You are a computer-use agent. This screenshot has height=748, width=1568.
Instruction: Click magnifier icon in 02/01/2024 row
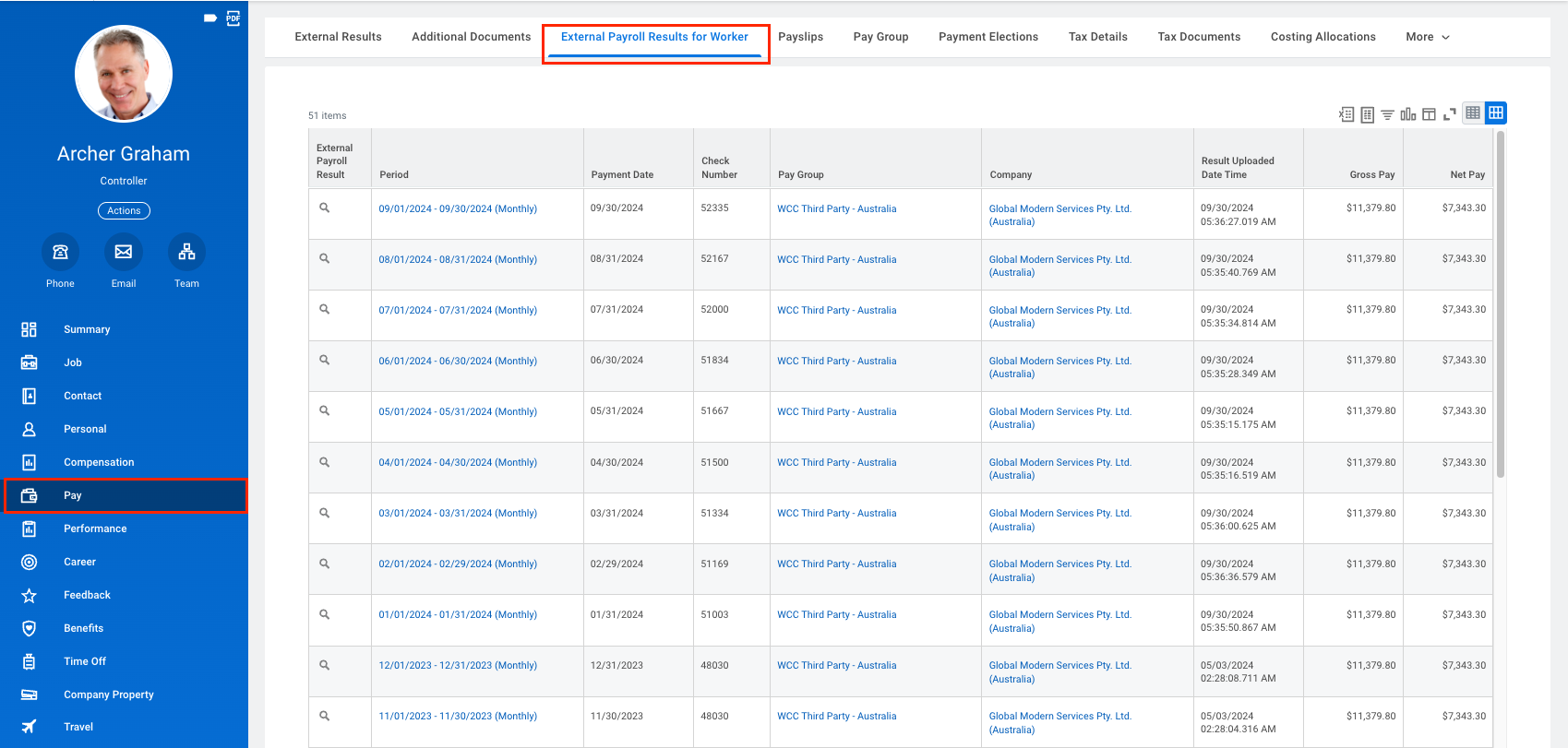[325, 564]
